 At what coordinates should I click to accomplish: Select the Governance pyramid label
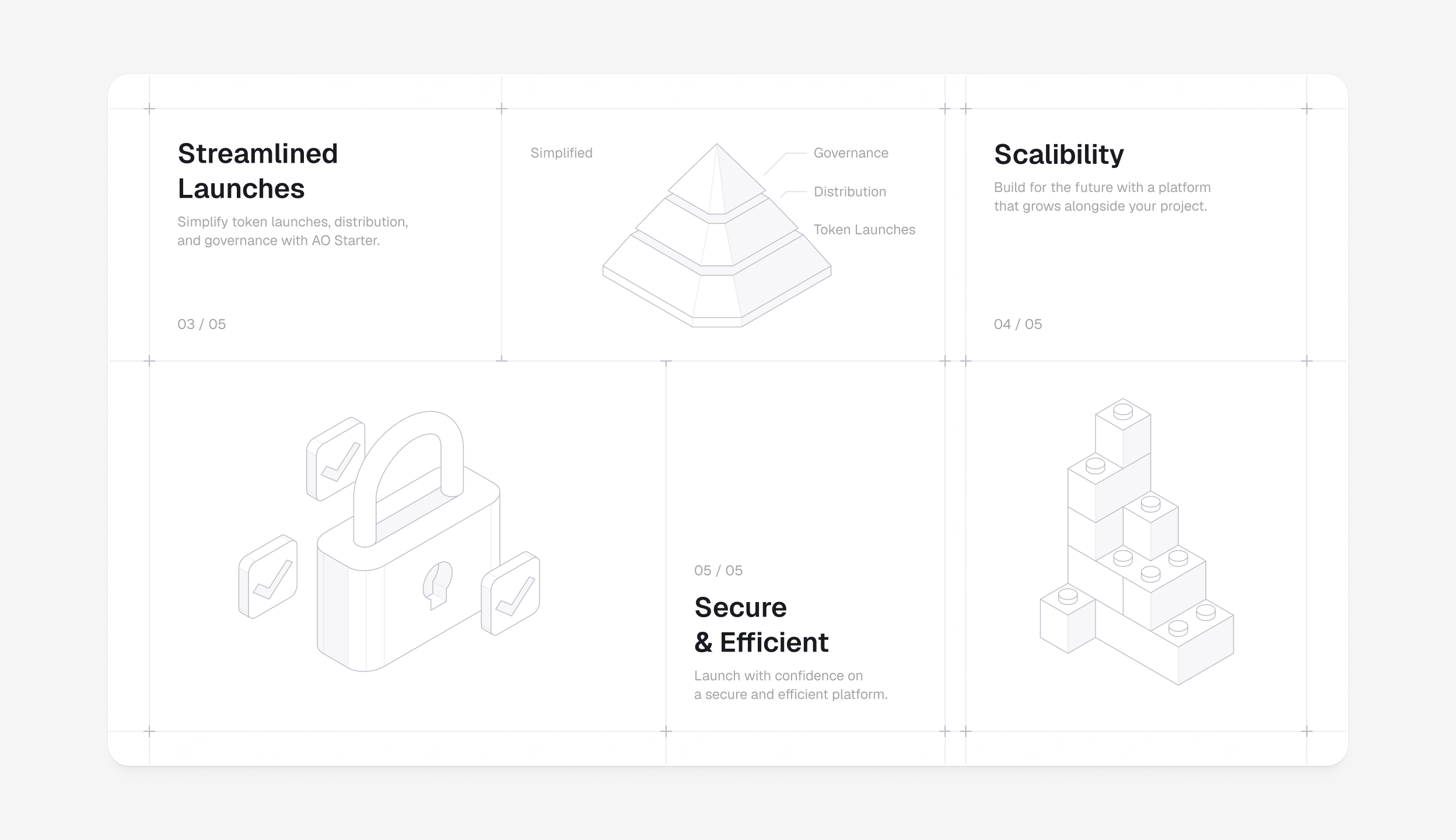tap(850, 153)
